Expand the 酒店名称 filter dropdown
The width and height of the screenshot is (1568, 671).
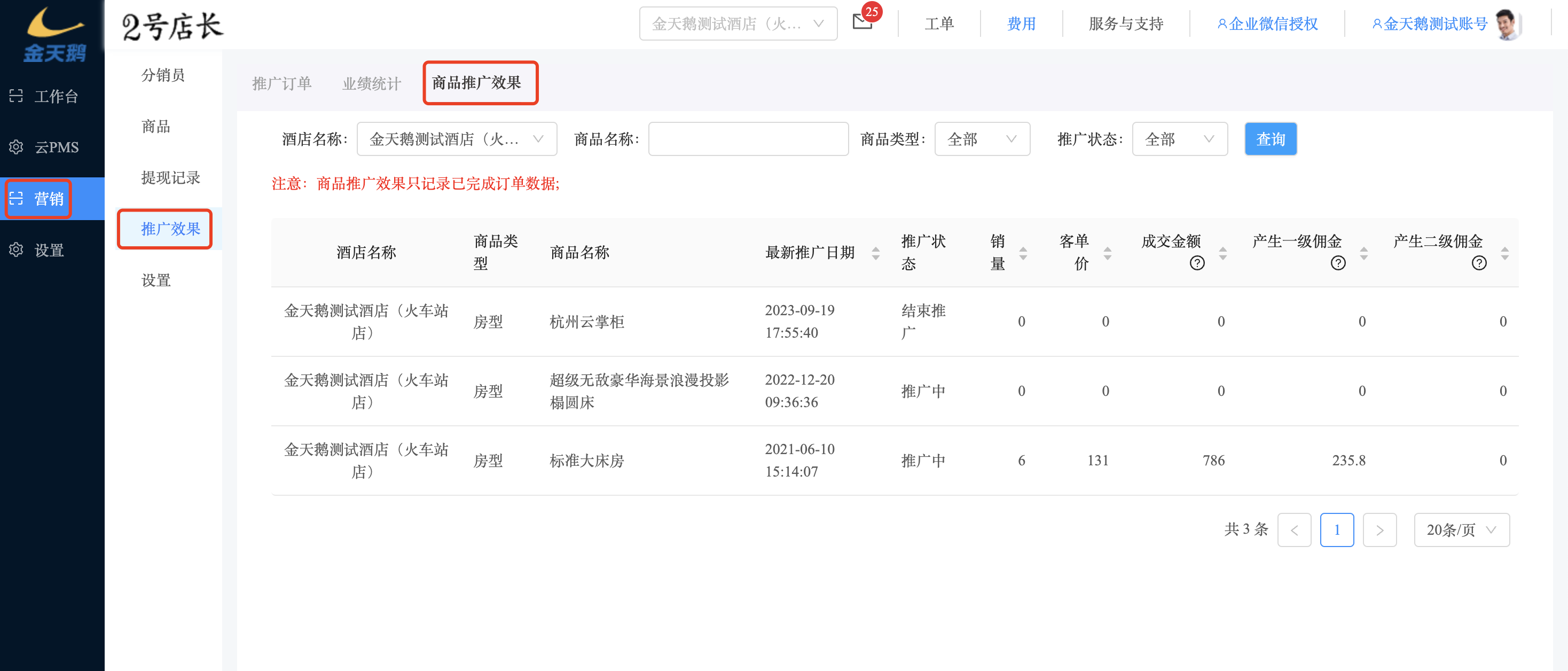click(457, 139)
